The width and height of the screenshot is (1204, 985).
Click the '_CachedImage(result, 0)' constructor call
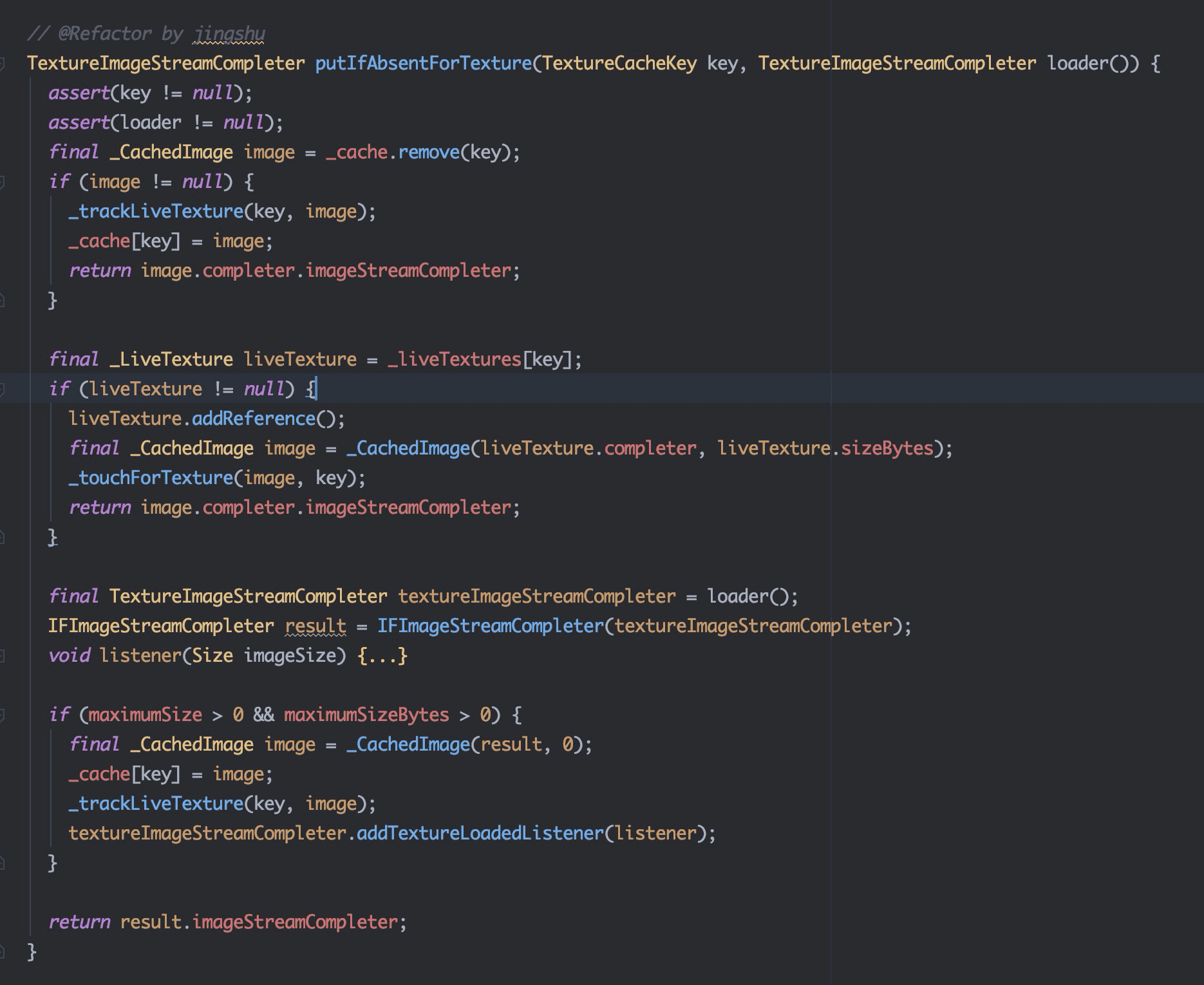[464, 744]
